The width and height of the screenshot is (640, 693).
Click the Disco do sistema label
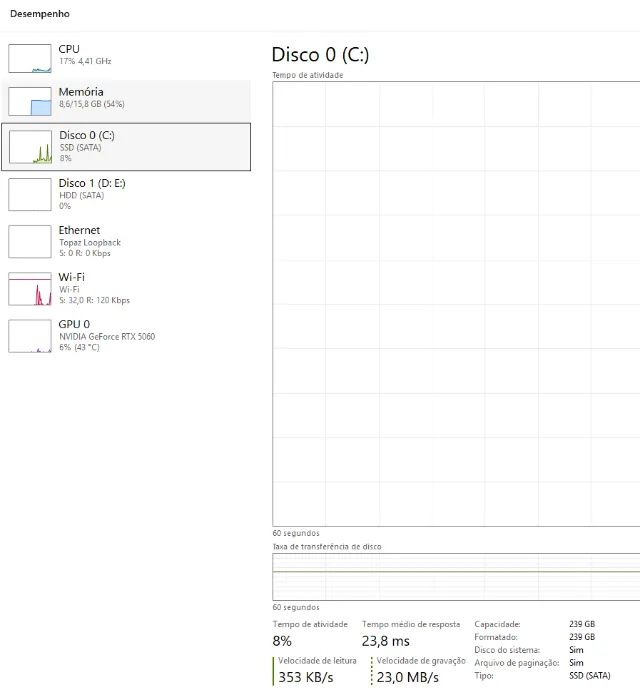[x=507, y=650]
